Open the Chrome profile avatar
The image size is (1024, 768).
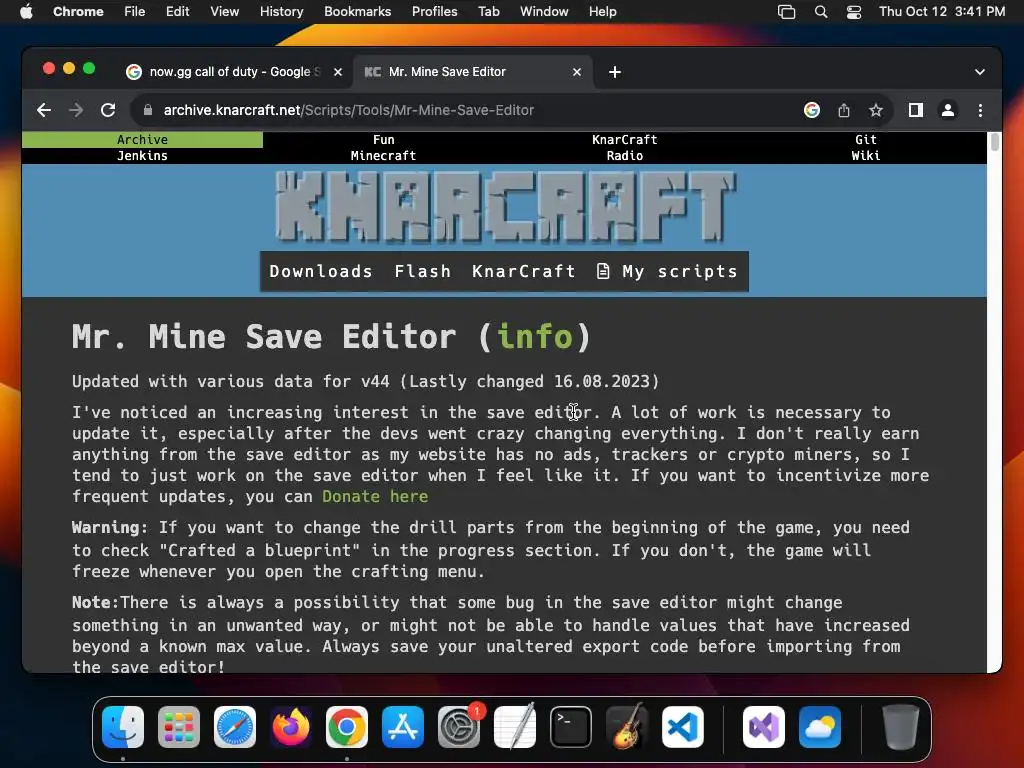point(948,110)
